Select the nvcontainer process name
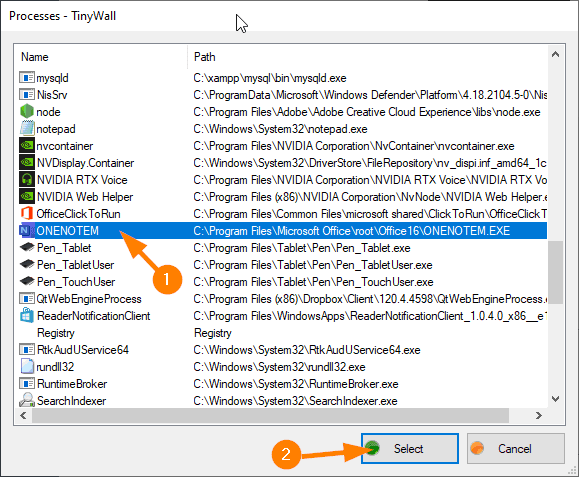Screen dimensions: 579x477 [65, 146]
